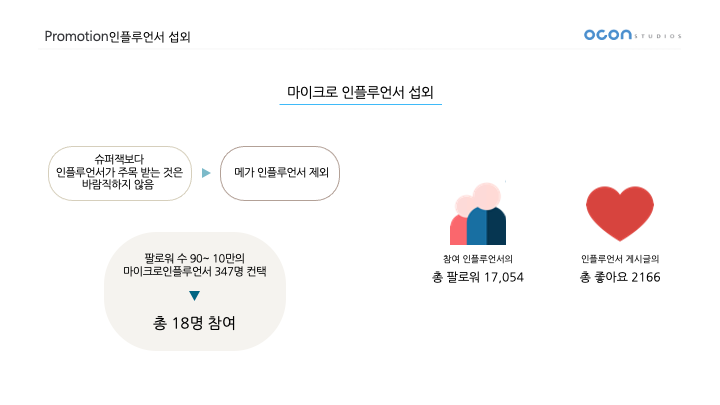
Task: Click the 총 팔로워 17,054 figure
Action: click(x=478, y=277)
